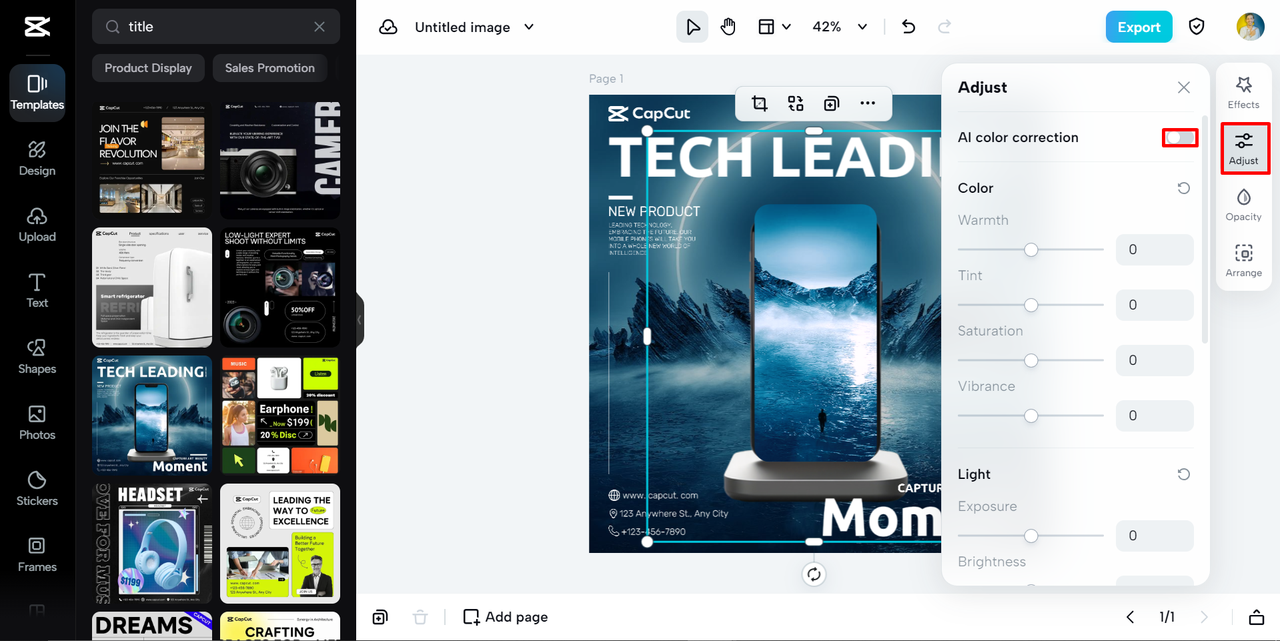Toggle AI color correction switch

pos(1180,137)
